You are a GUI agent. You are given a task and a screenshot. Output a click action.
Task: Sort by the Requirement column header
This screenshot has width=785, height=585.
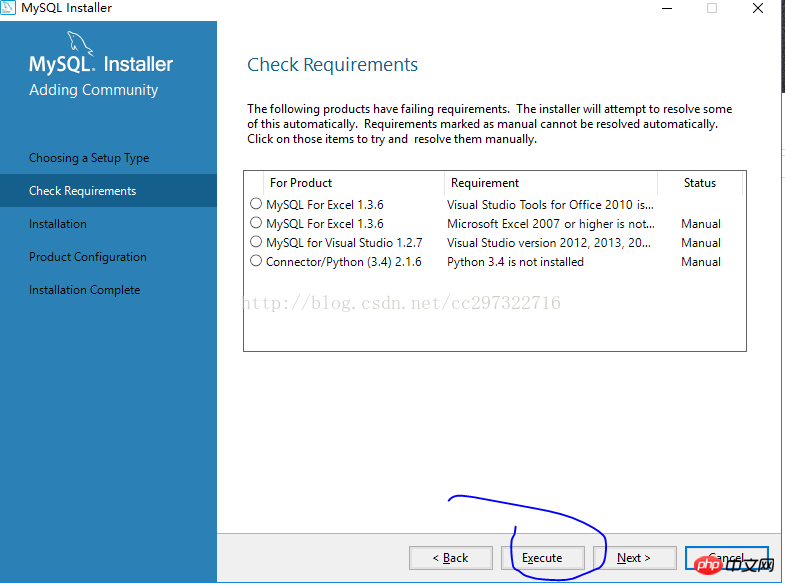pos(551,183)
